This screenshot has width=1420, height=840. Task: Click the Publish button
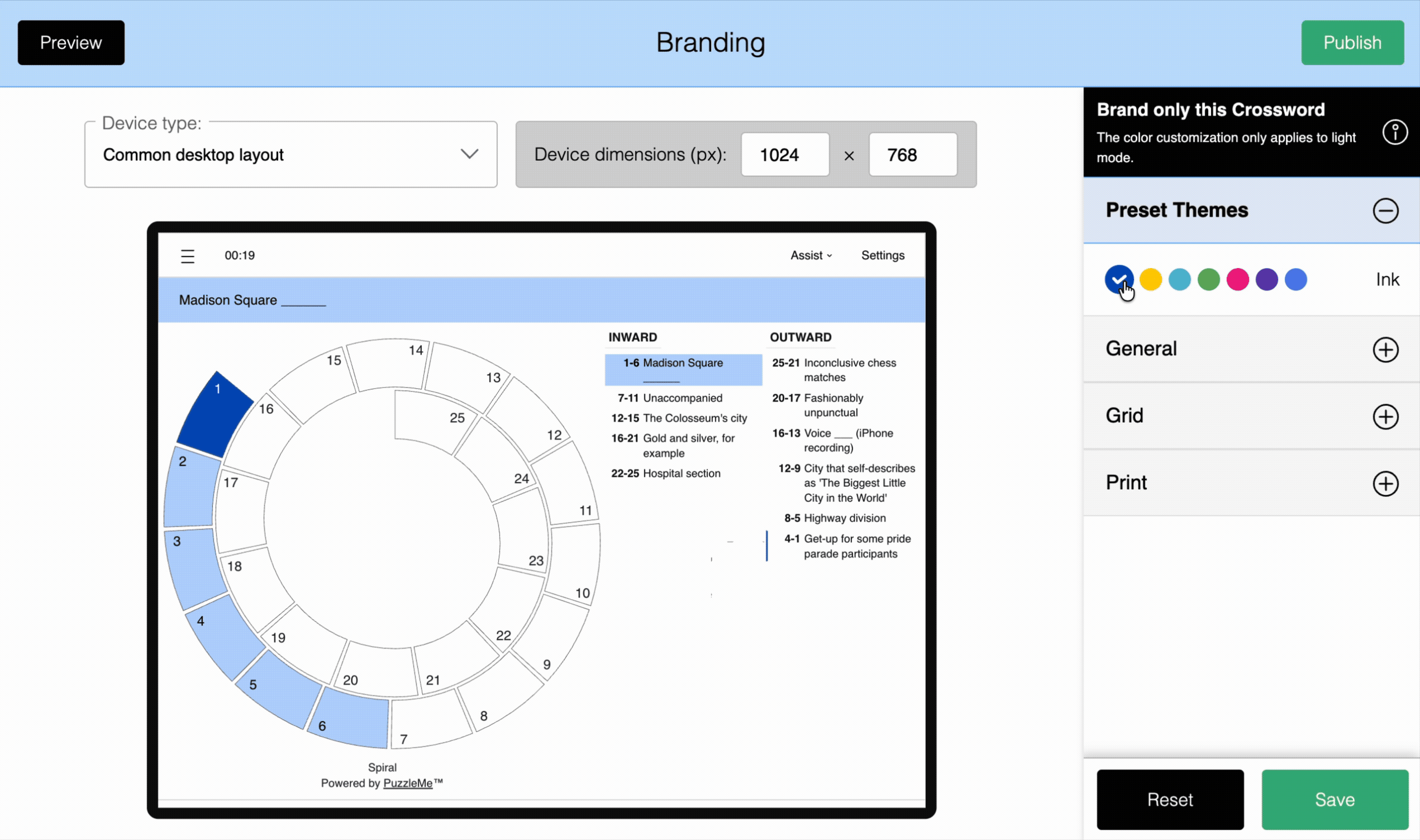1352,42
